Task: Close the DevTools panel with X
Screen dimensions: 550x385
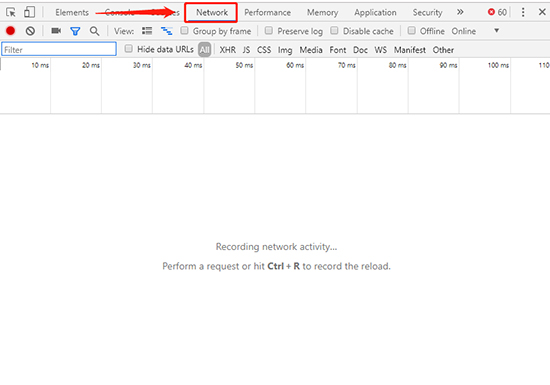Action: 542,12
